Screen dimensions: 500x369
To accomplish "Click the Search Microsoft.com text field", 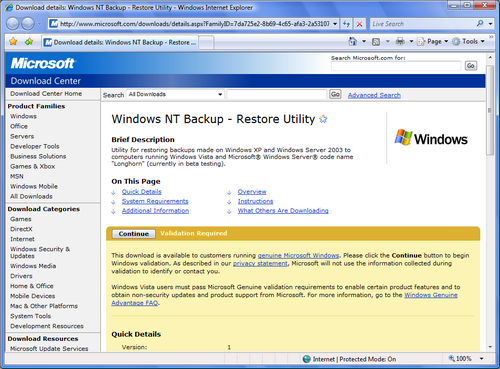I will pos(396,66).
